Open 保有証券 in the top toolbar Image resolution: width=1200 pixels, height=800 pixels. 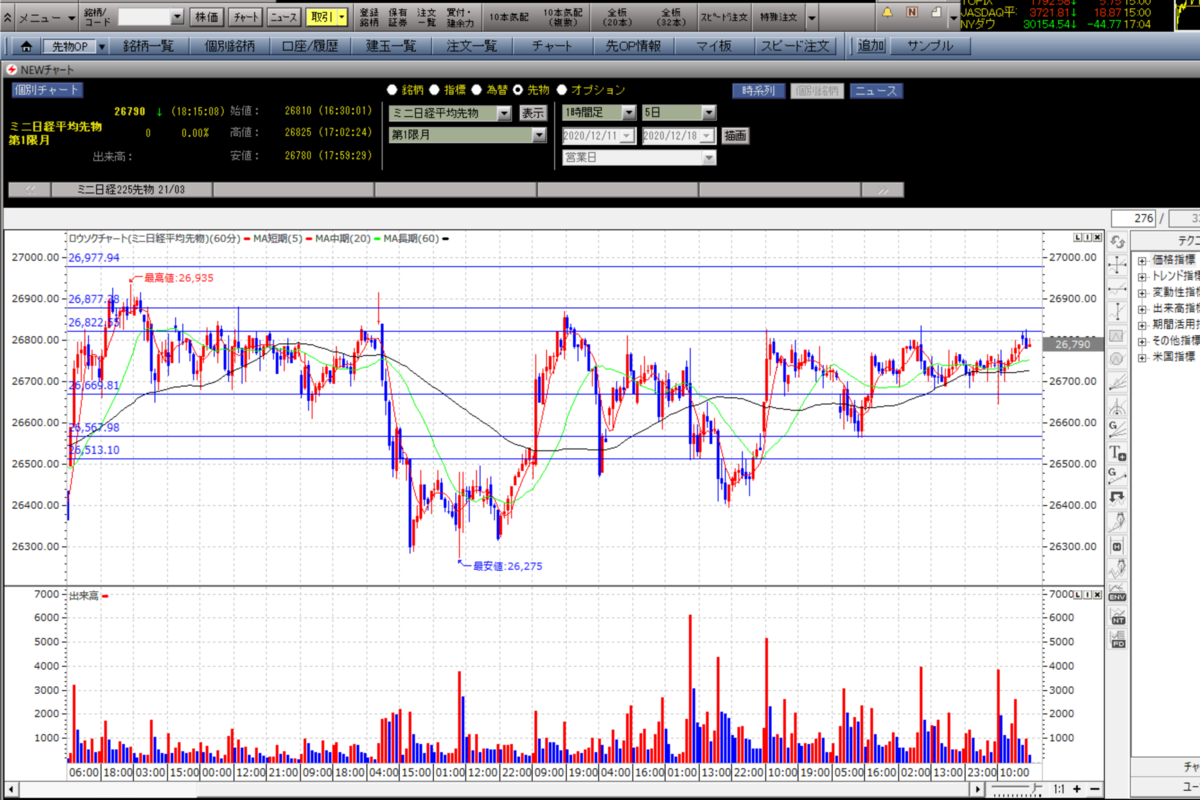(397, 17)
